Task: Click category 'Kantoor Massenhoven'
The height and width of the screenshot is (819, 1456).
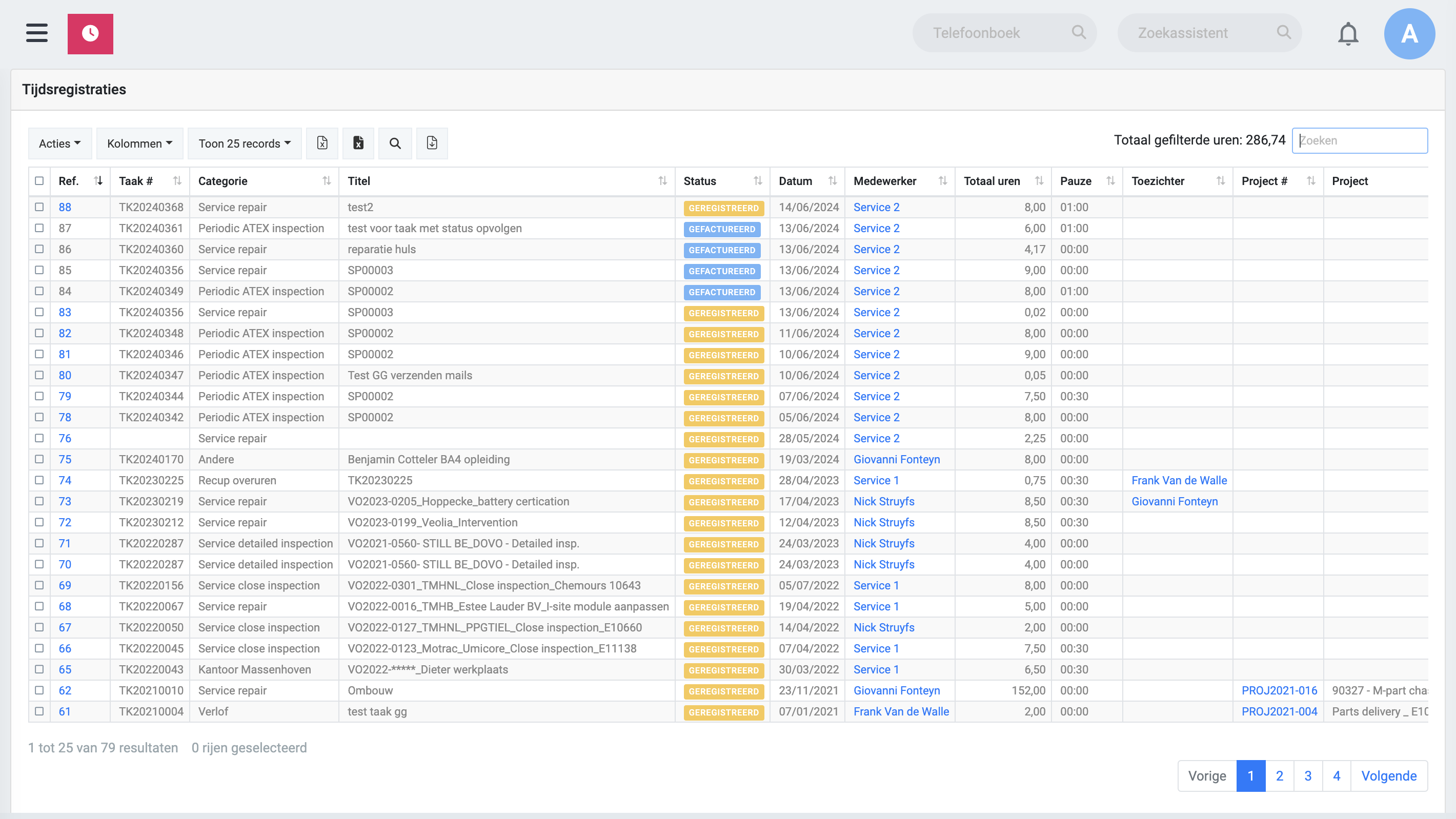Action: coord(254,669)
